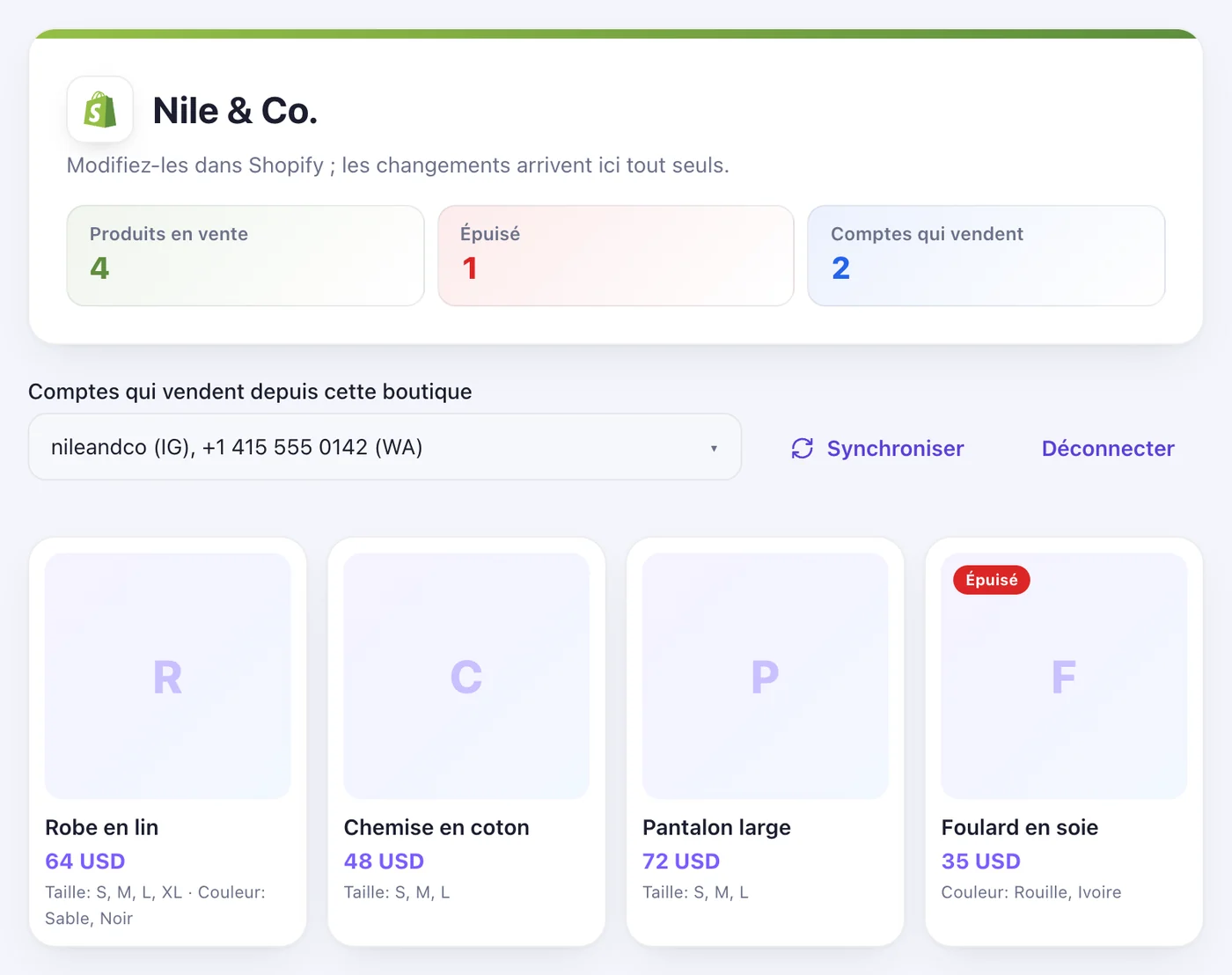The width and height of the screenshot is (1232, 975).
Task: Click the red Épuisé badge on Foulard
Action: [x=992, y=580]
